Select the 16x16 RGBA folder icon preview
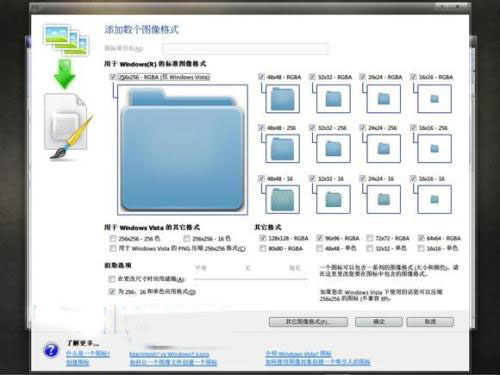Viewport: 500px width, 375px height. 434,99
